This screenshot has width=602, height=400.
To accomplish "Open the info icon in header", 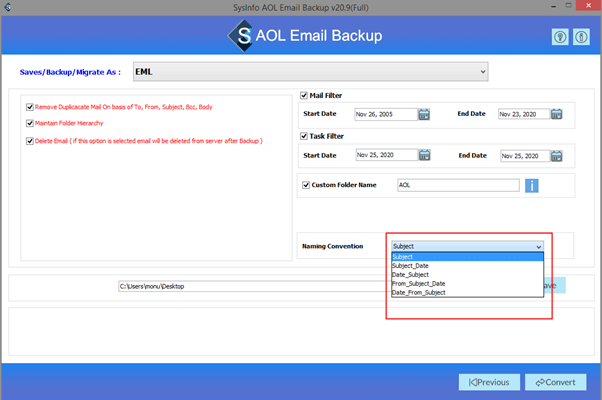I will click(581, 37).
